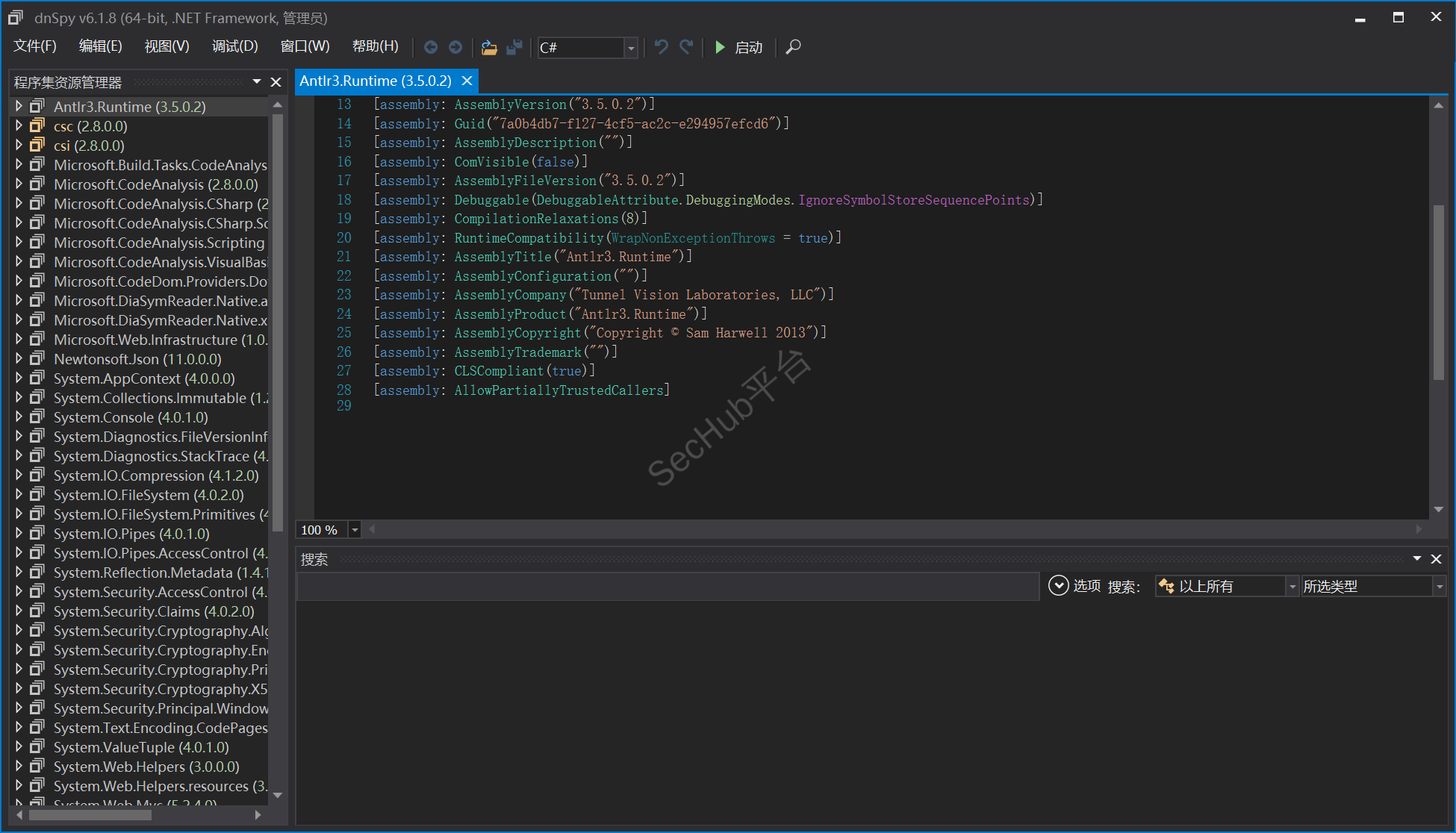The image size is (1456, 833).
Task: Click the navigate forward arrow icon
Action: [455, 47]
